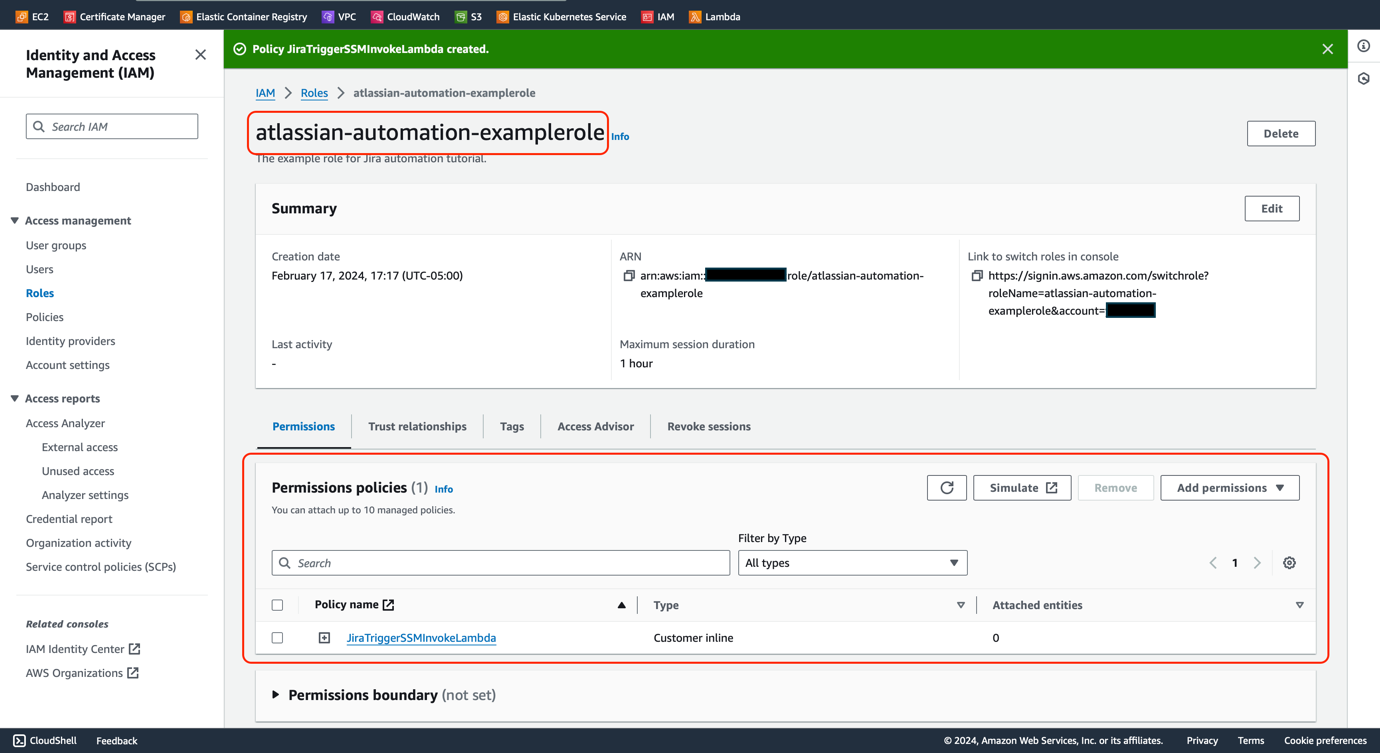Go to IAM breadcrumb link

(265, 93)
